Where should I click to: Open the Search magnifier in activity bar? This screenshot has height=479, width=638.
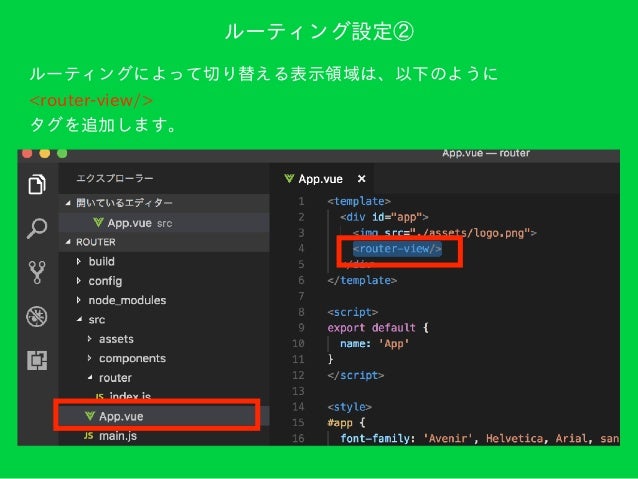(37, 228)
